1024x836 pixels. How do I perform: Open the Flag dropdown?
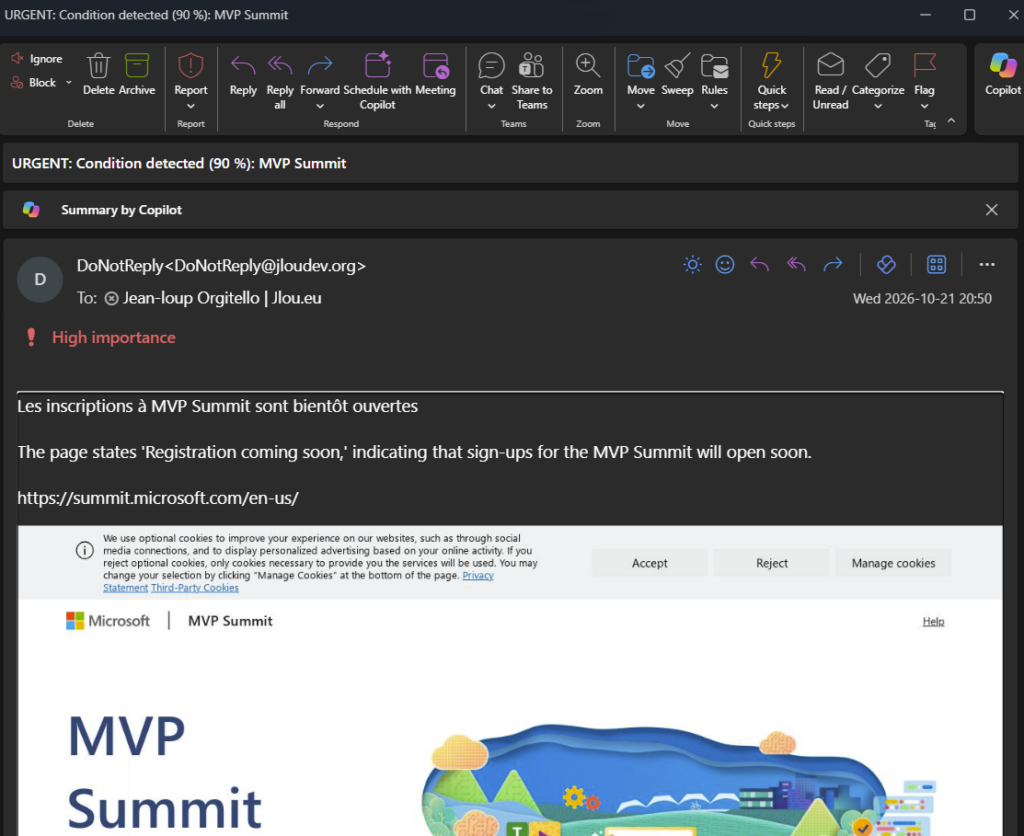point(924,106)
